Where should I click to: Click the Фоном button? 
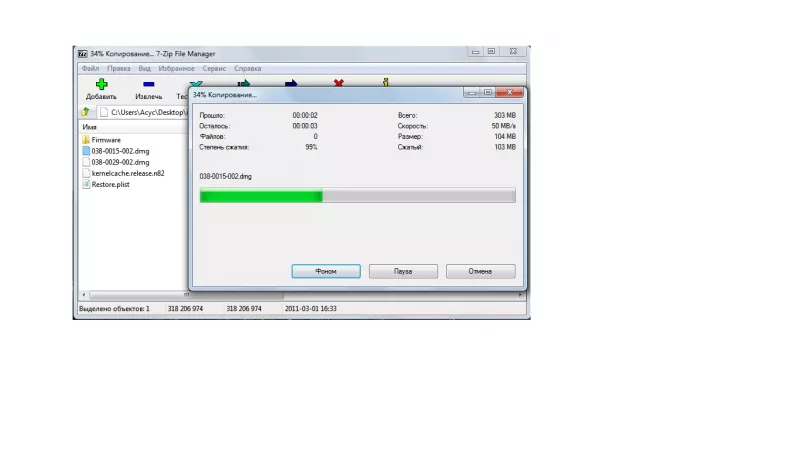click(x=326, y=271)
